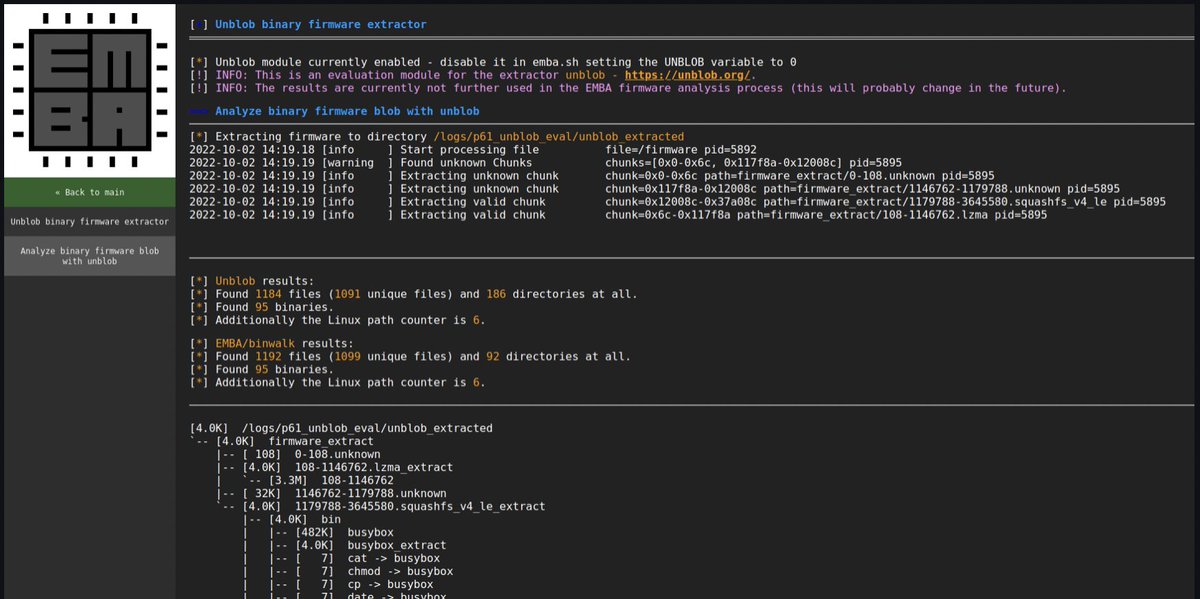The image size is (1200, 599).
Task: Click the 'Unblob module currently enabled' info line
Action: (x=493, y=62)
